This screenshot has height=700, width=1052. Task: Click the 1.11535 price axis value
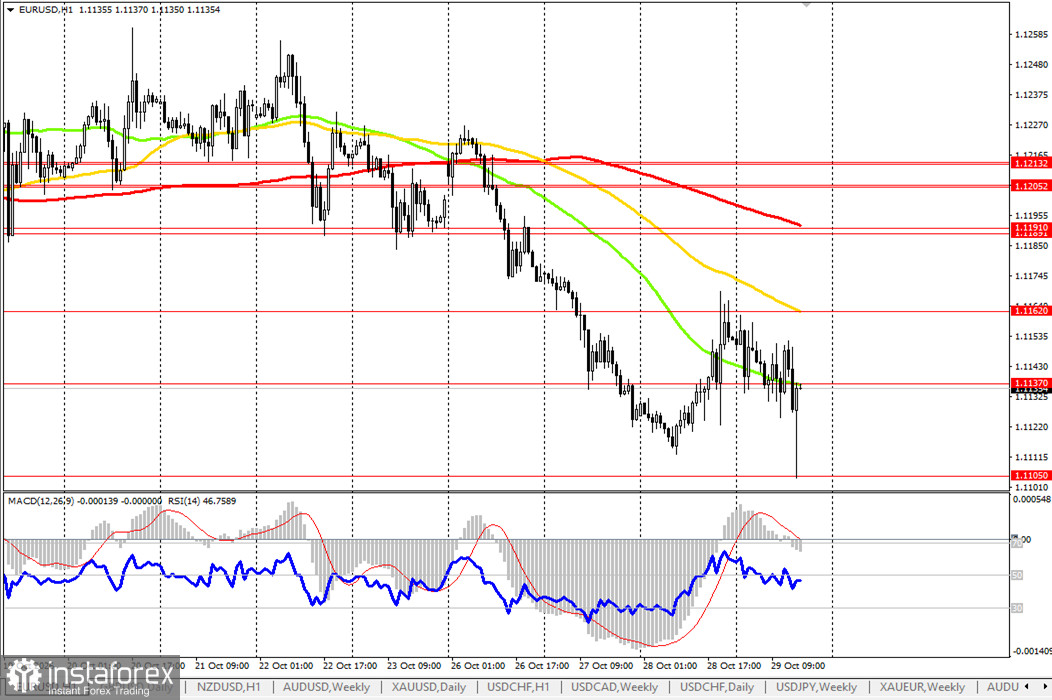coord(1031,336)
